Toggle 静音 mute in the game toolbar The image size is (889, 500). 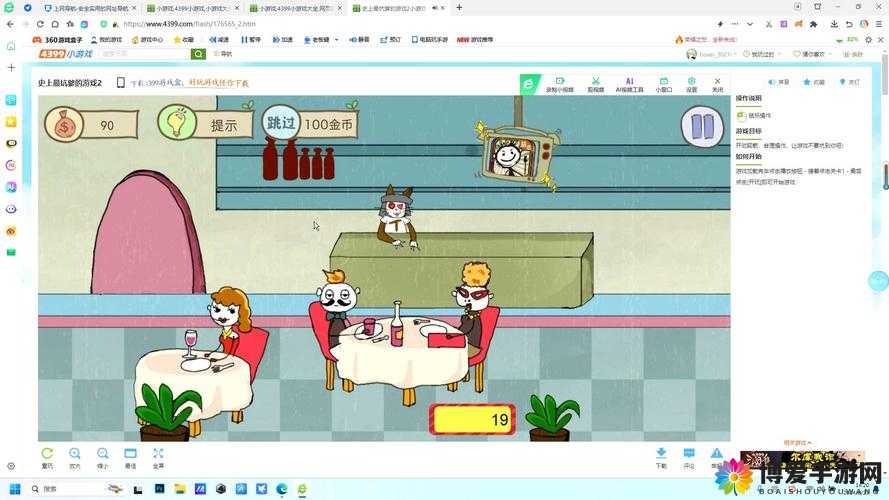359,40
